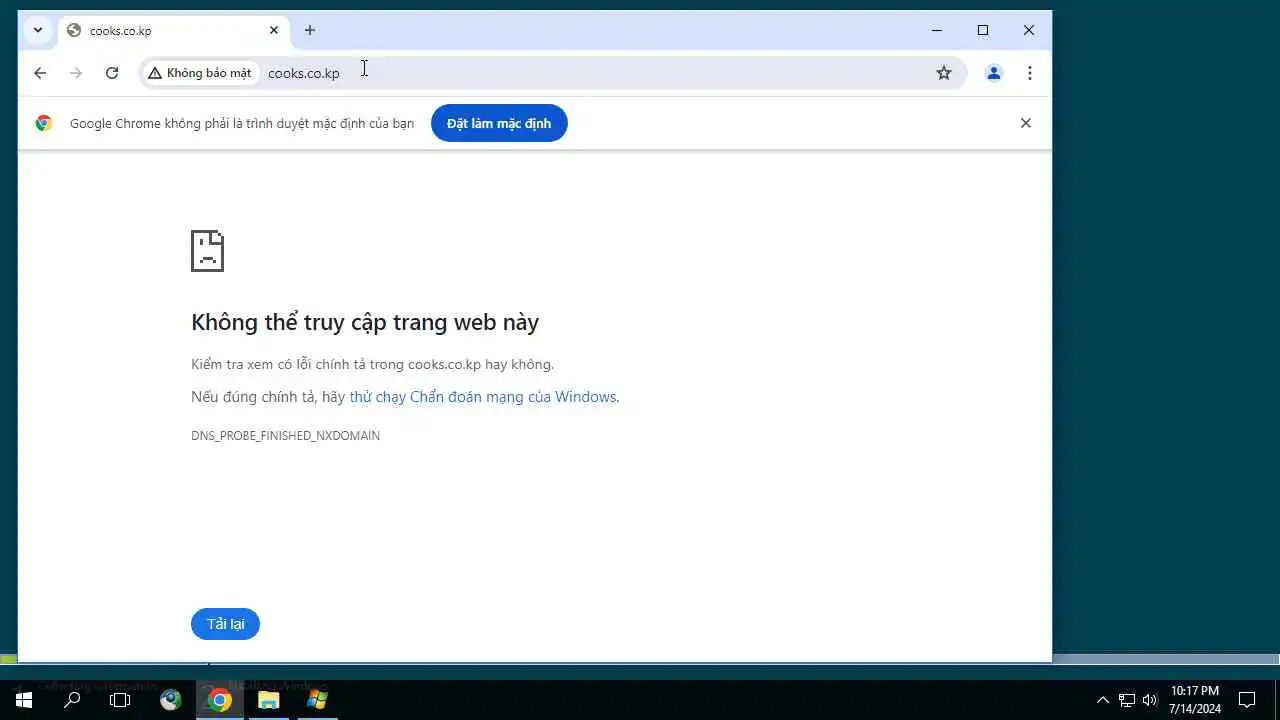The width and height of the screenshot is (1280, 720).
Task: Open Task View from the taskbar
Action: pyautogui.click(x=120, y=700)
